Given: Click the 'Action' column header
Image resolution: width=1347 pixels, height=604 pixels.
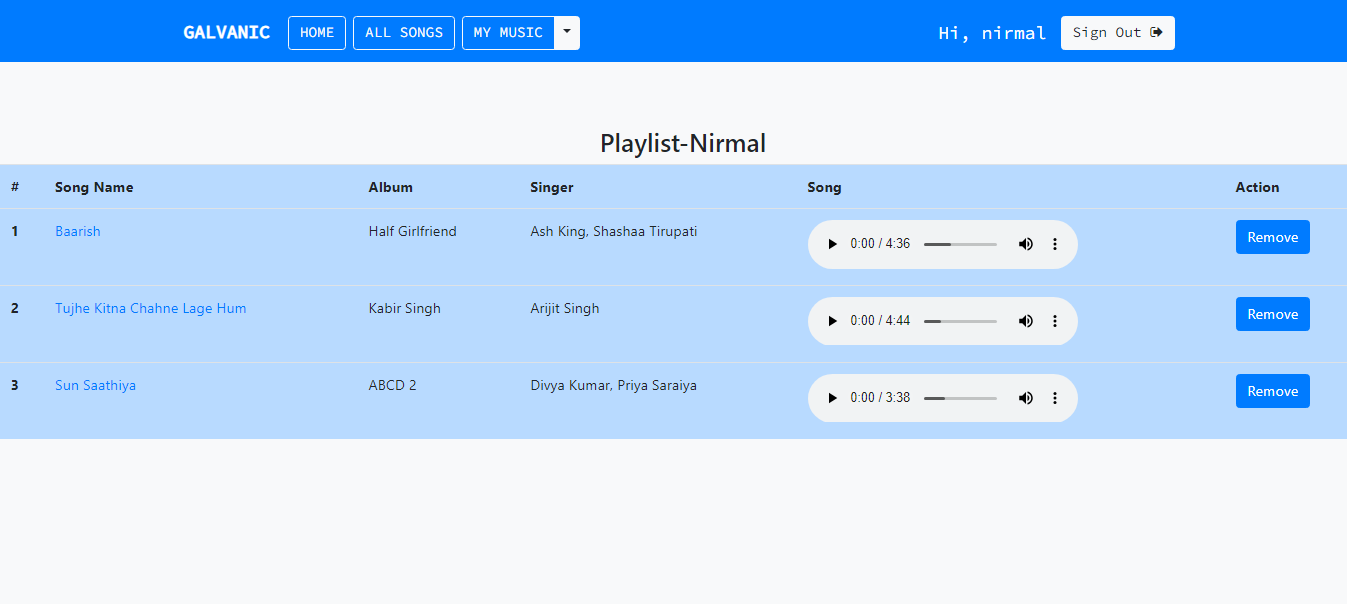Looking at the screenshot, I should click(x=1258, y=187).
